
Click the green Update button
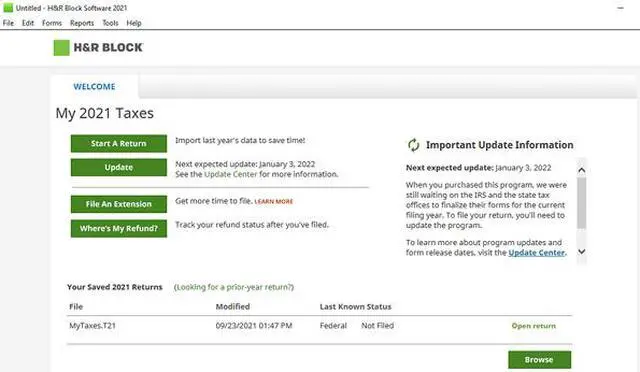click(119, 167)
